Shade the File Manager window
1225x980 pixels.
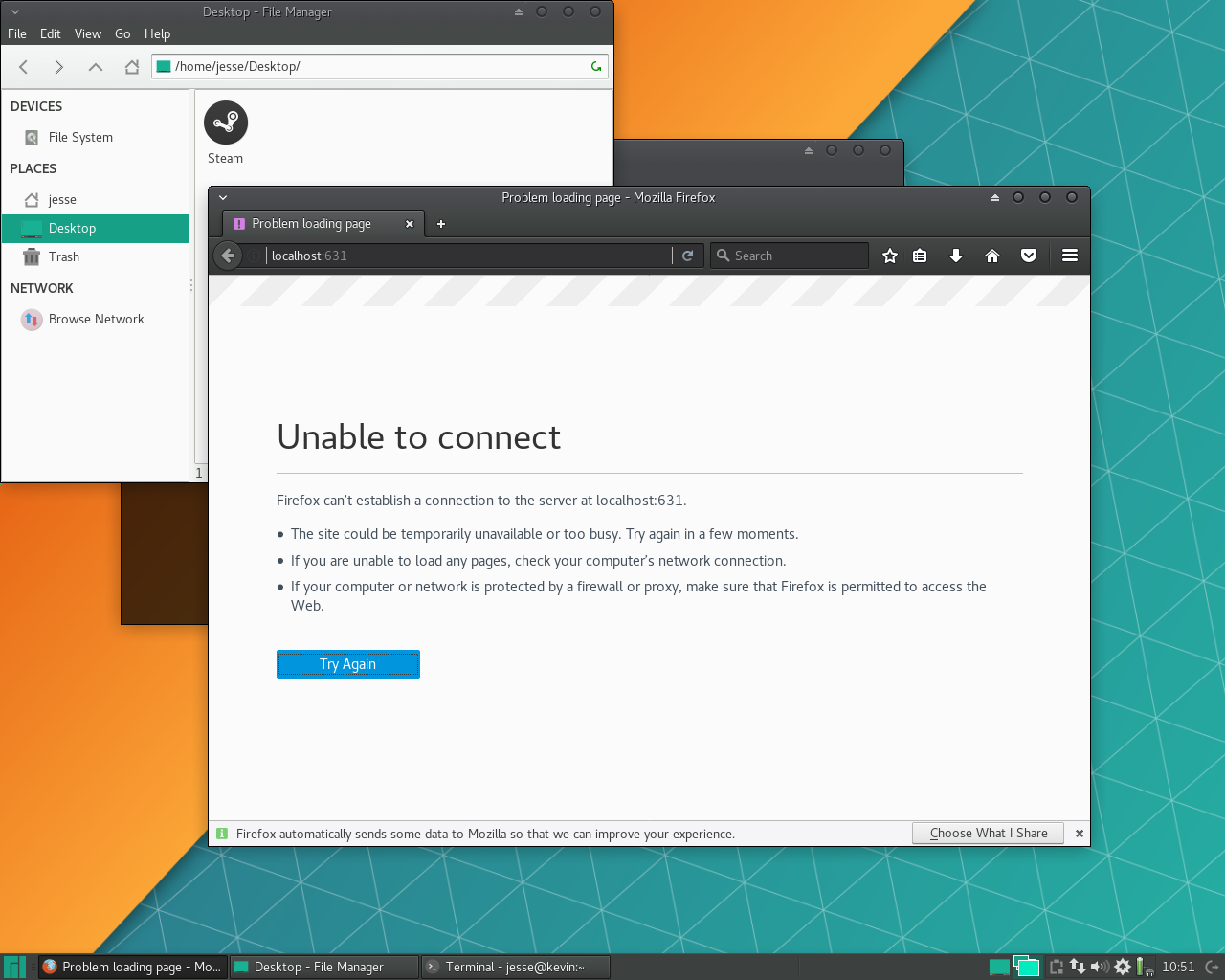(519, 12)
